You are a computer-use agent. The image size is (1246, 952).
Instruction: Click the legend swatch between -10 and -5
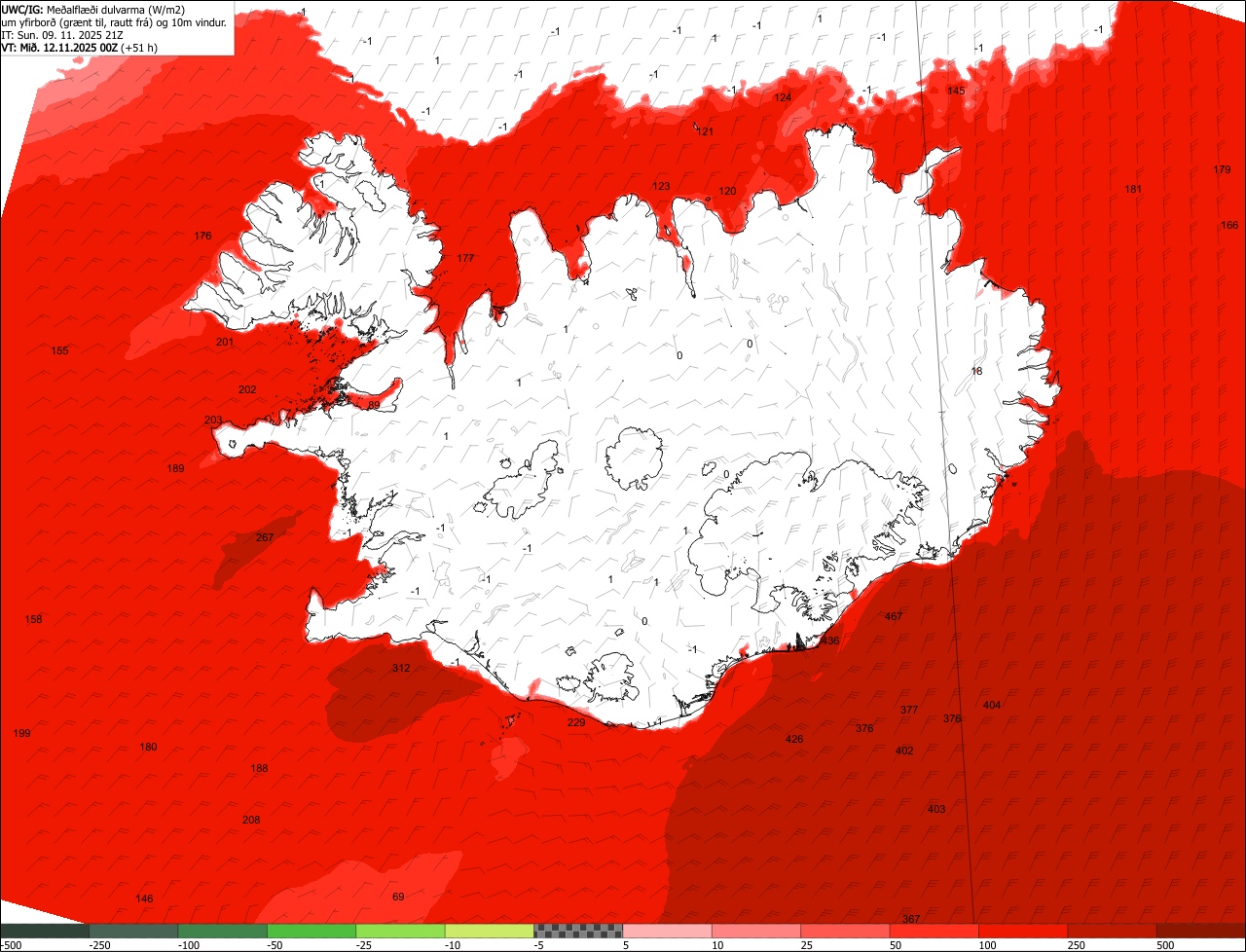(490, 931)
